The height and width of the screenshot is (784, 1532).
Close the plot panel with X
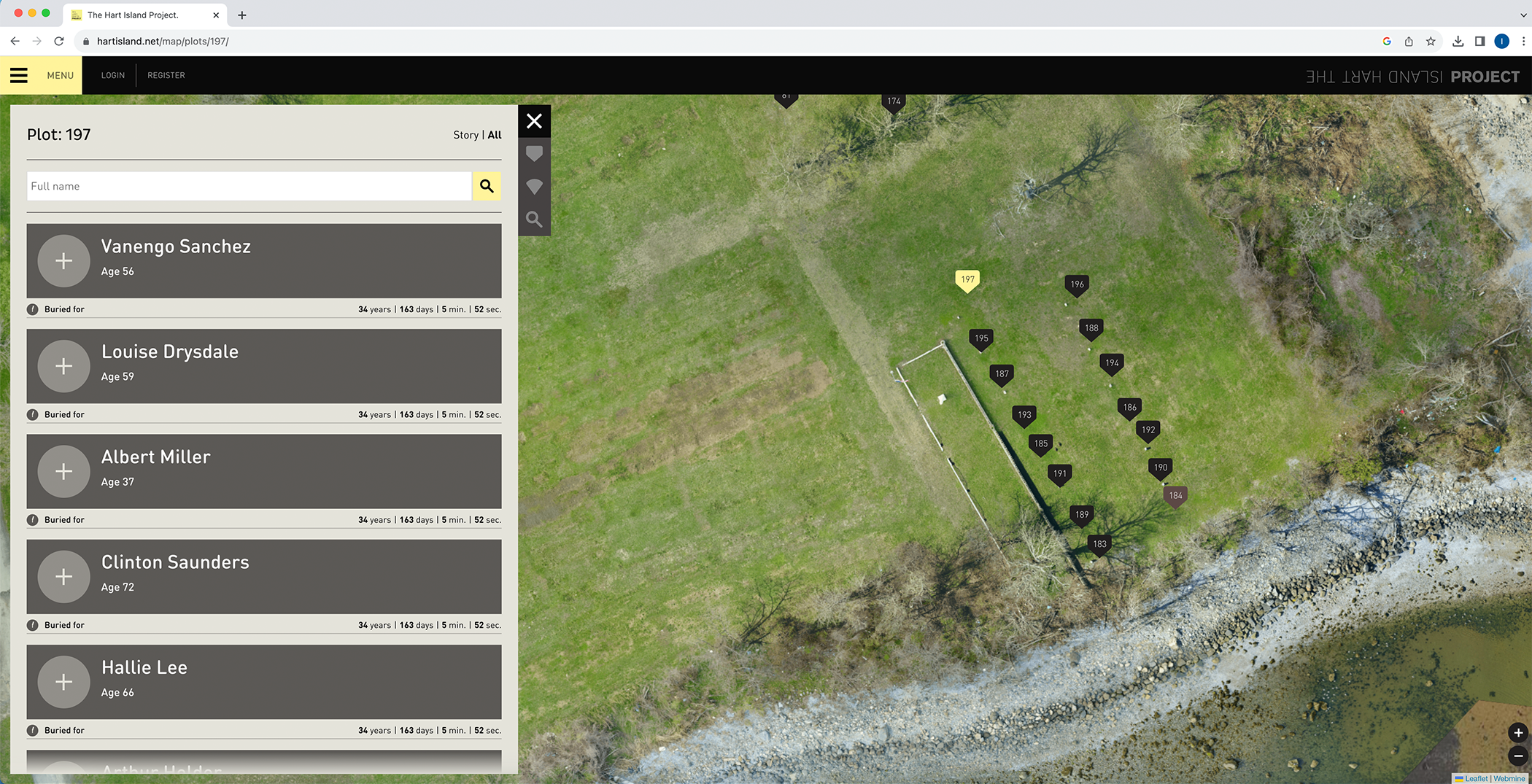[534, 121]
